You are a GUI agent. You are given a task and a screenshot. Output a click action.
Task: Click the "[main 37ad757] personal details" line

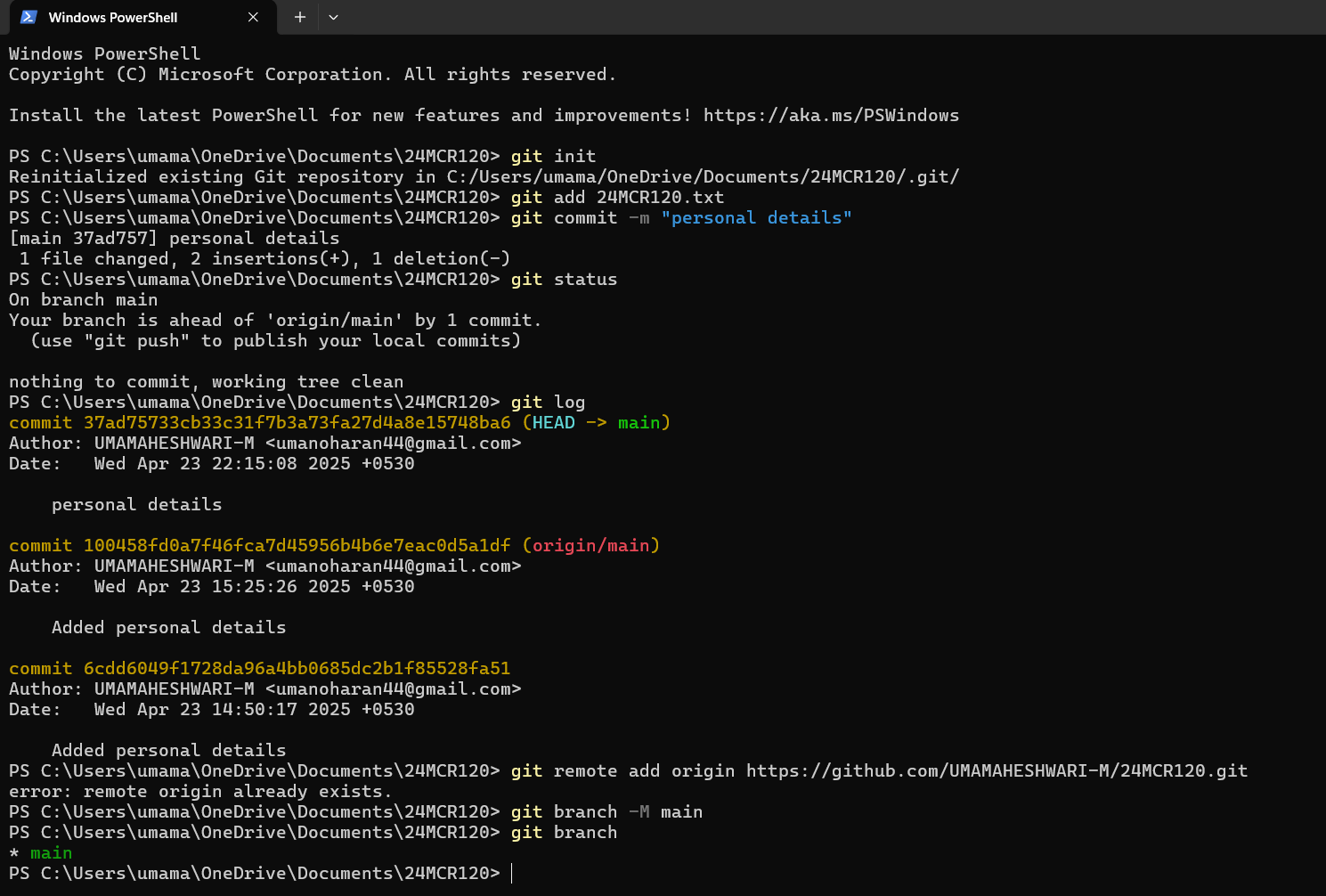175,238
